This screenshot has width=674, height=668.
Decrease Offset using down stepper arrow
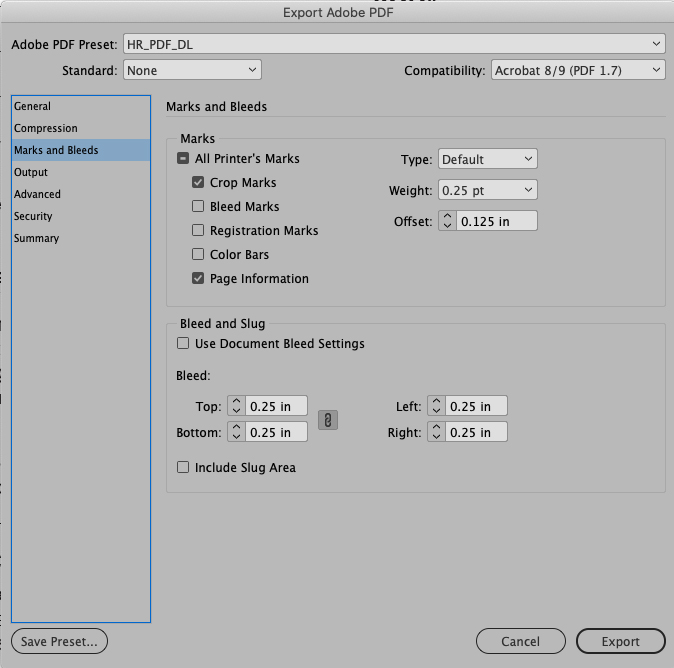pos(447,225)
